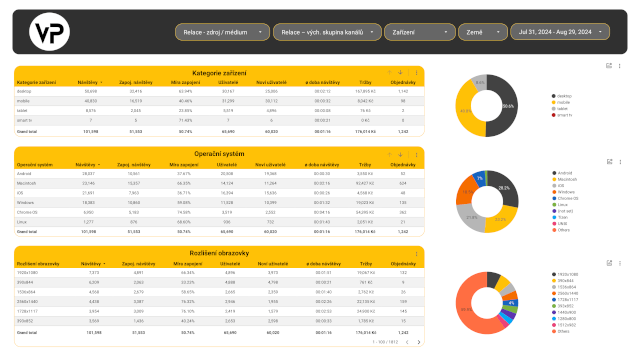Go to previous page of Rozlišení obrazovky table

[407, 342]
